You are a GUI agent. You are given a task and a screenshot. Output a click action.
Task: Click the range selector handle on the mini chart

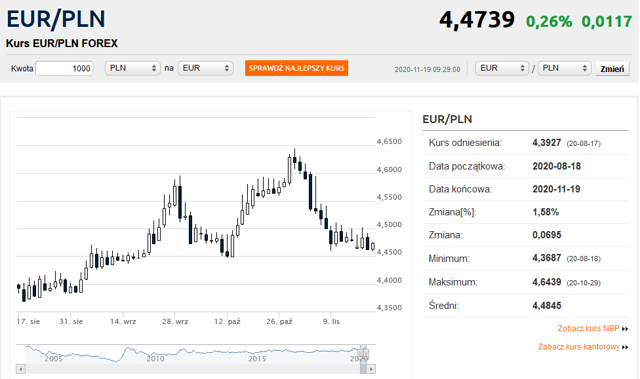(x=363, y=353)
